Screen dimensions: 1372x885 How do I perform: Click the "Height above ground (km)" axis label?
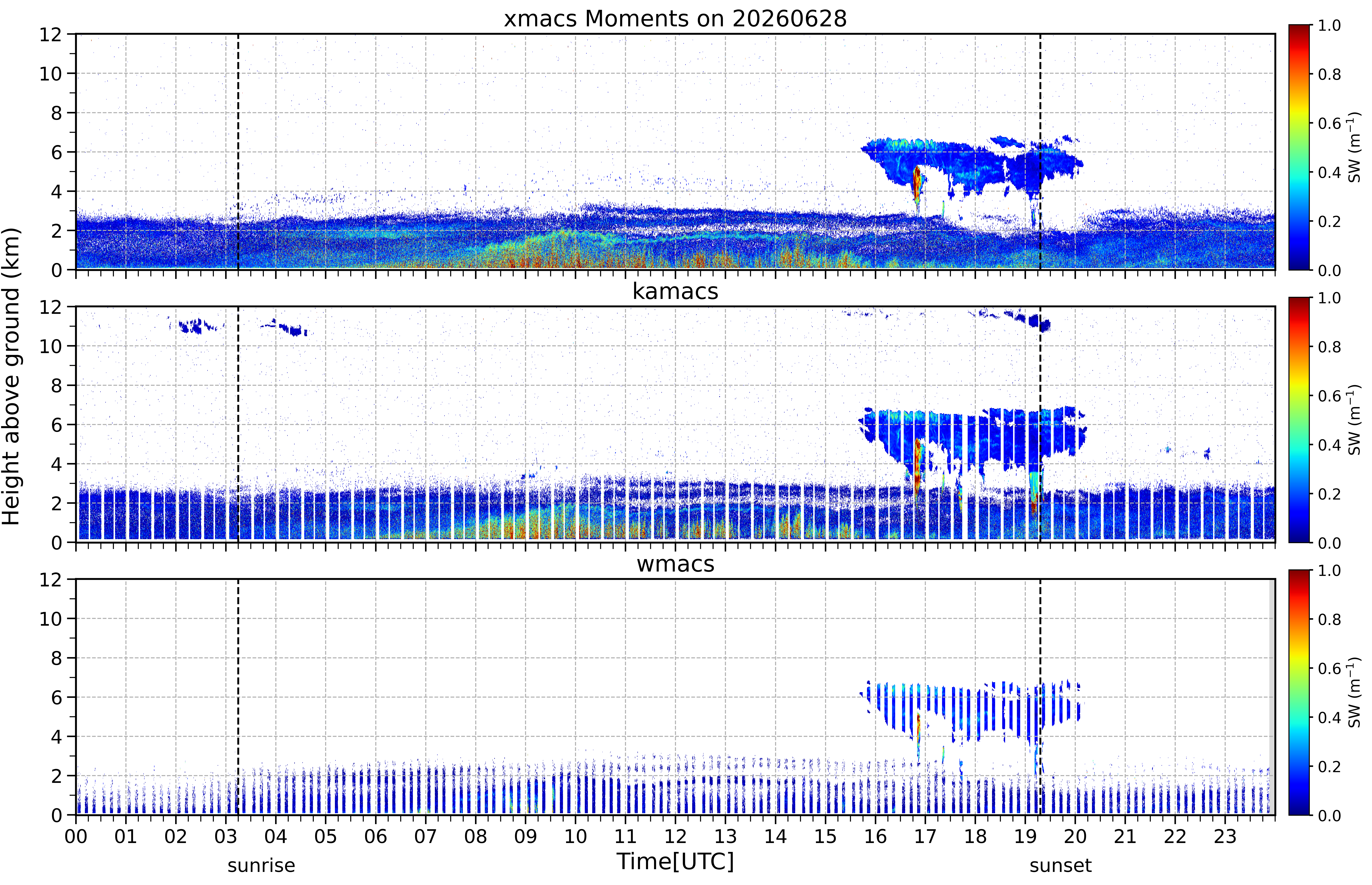tap(11, 376)
